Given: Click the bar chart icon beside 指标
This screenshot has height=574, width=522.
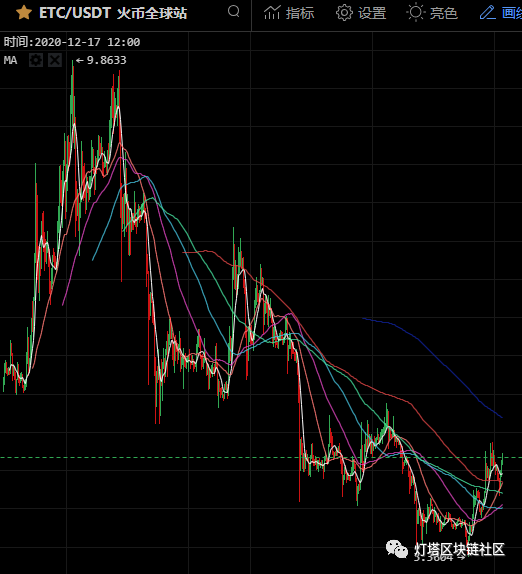Looking at the screenshot, I should pos(272,12).
